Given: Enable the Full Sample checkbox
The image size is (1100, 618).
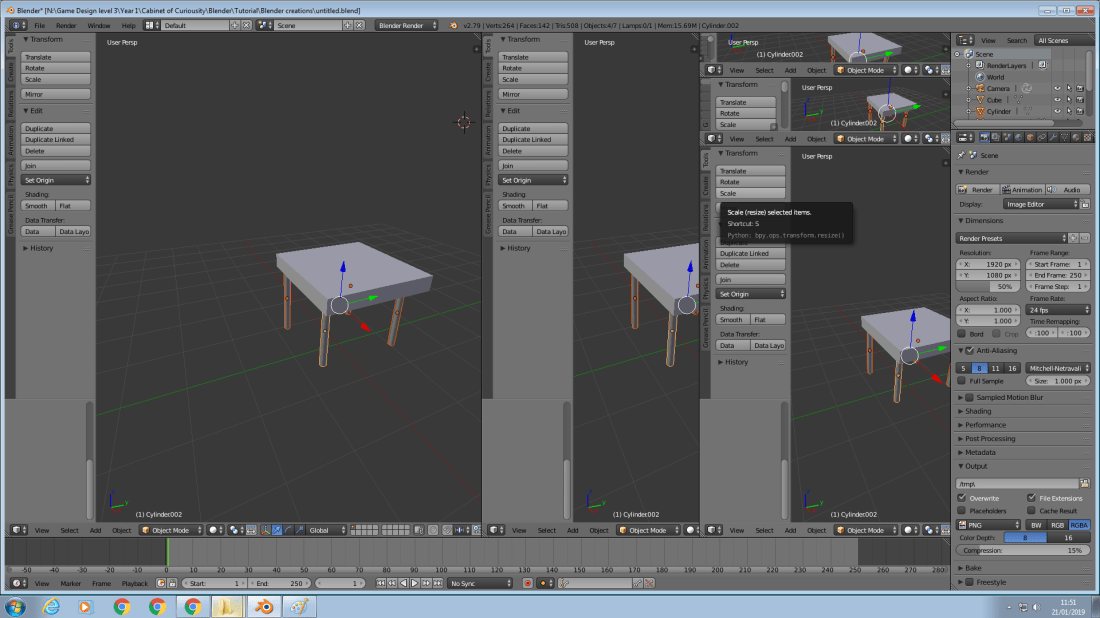Looking at the screenshot, I should click(962, 381).
